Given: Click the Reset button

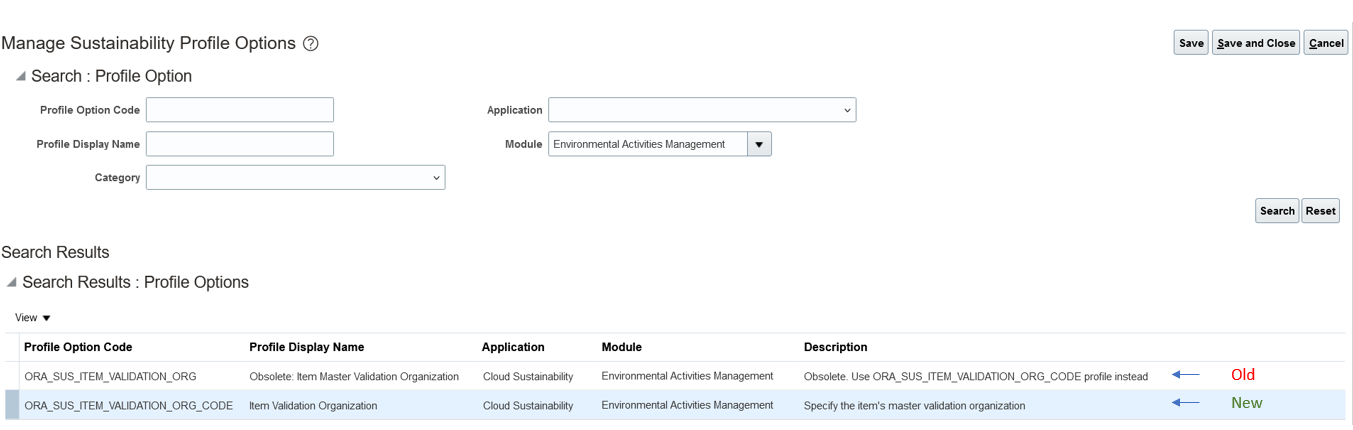Looking at the screenshot, I should click(x=1320, y=211).
